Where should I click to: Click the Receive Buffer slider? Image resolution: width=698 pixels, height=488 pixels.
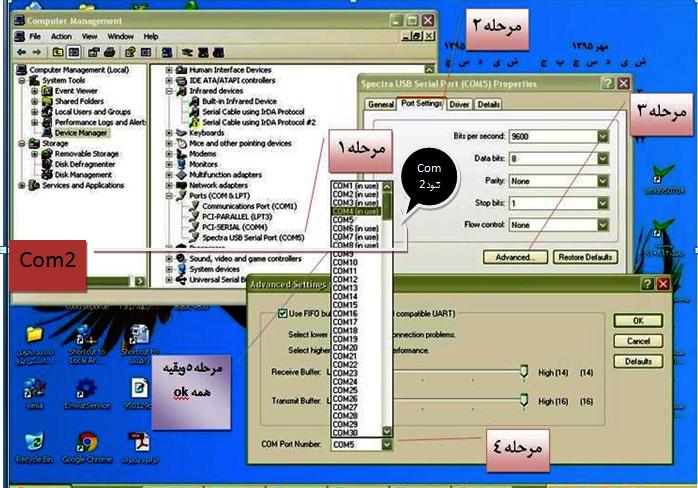pyautogui.click(x=523, y=371)
